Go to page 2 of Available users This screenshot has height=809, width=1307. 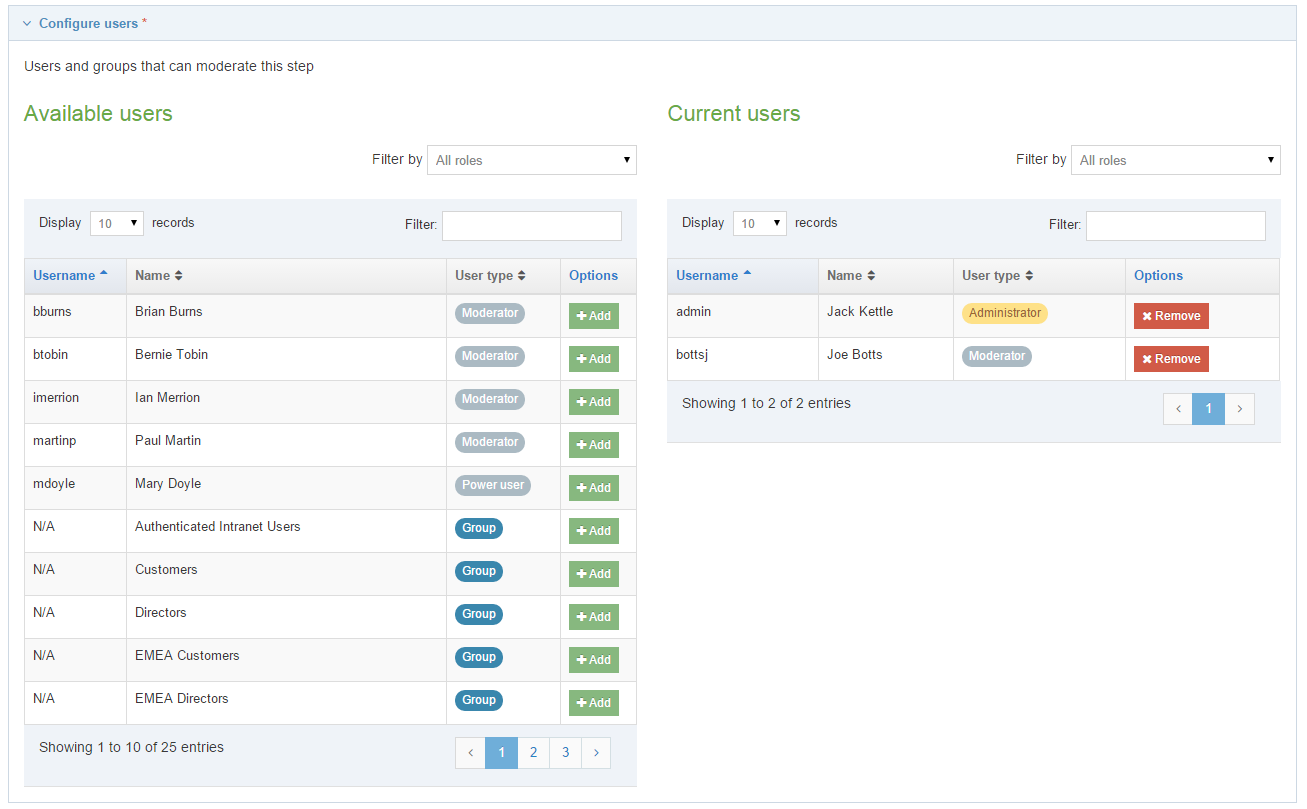click(x=533, y=753)
